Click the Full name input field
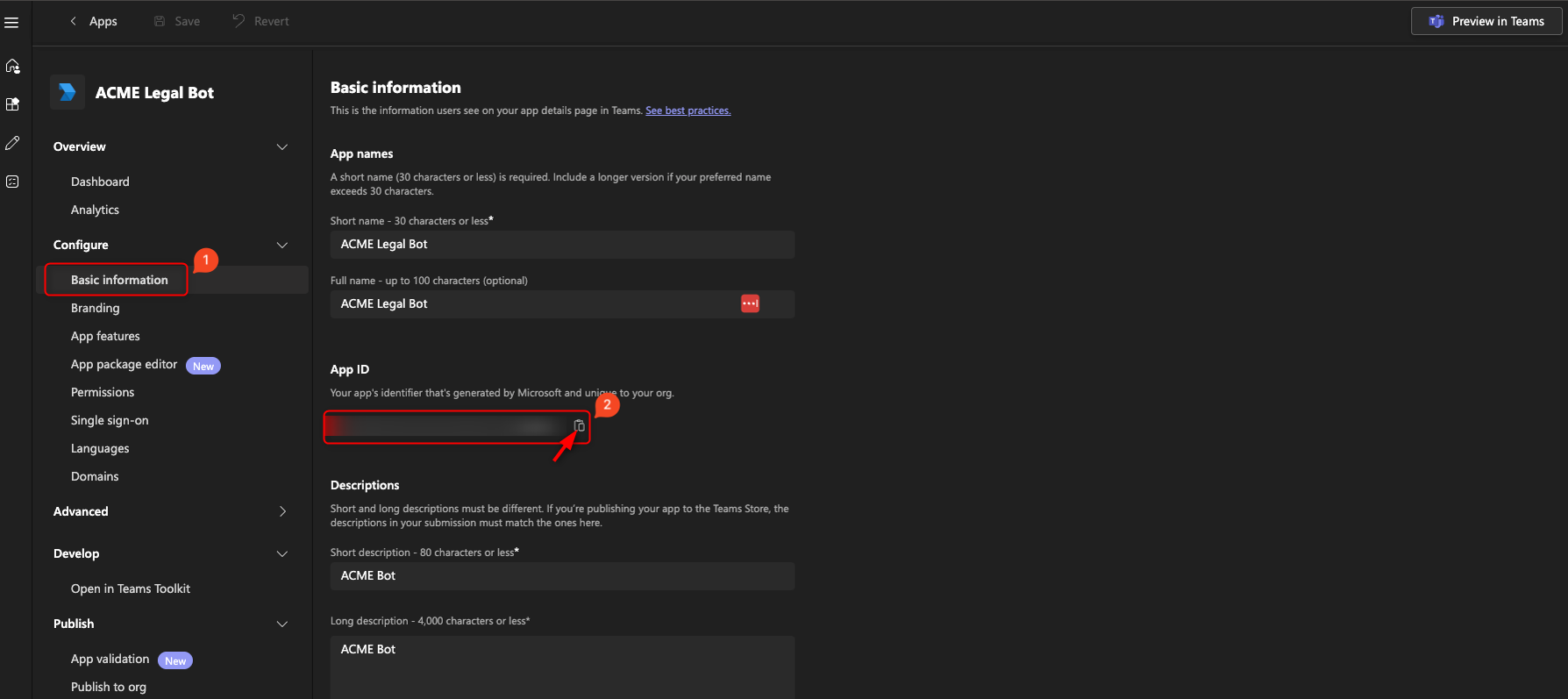This screenshot has height=699, width=1568. tap(562, 304)
